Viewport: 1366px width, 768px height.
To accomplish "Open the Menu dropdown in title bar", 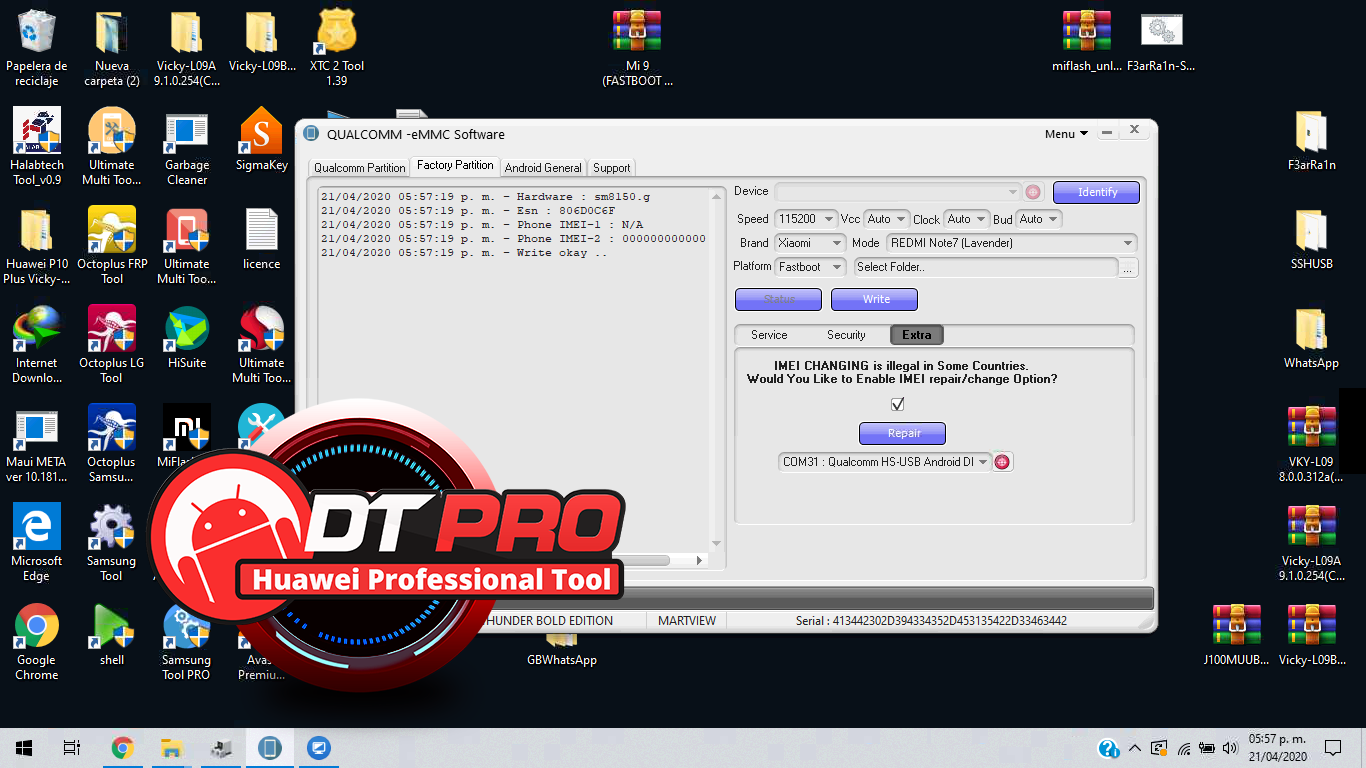I will tap(1067, 134).
